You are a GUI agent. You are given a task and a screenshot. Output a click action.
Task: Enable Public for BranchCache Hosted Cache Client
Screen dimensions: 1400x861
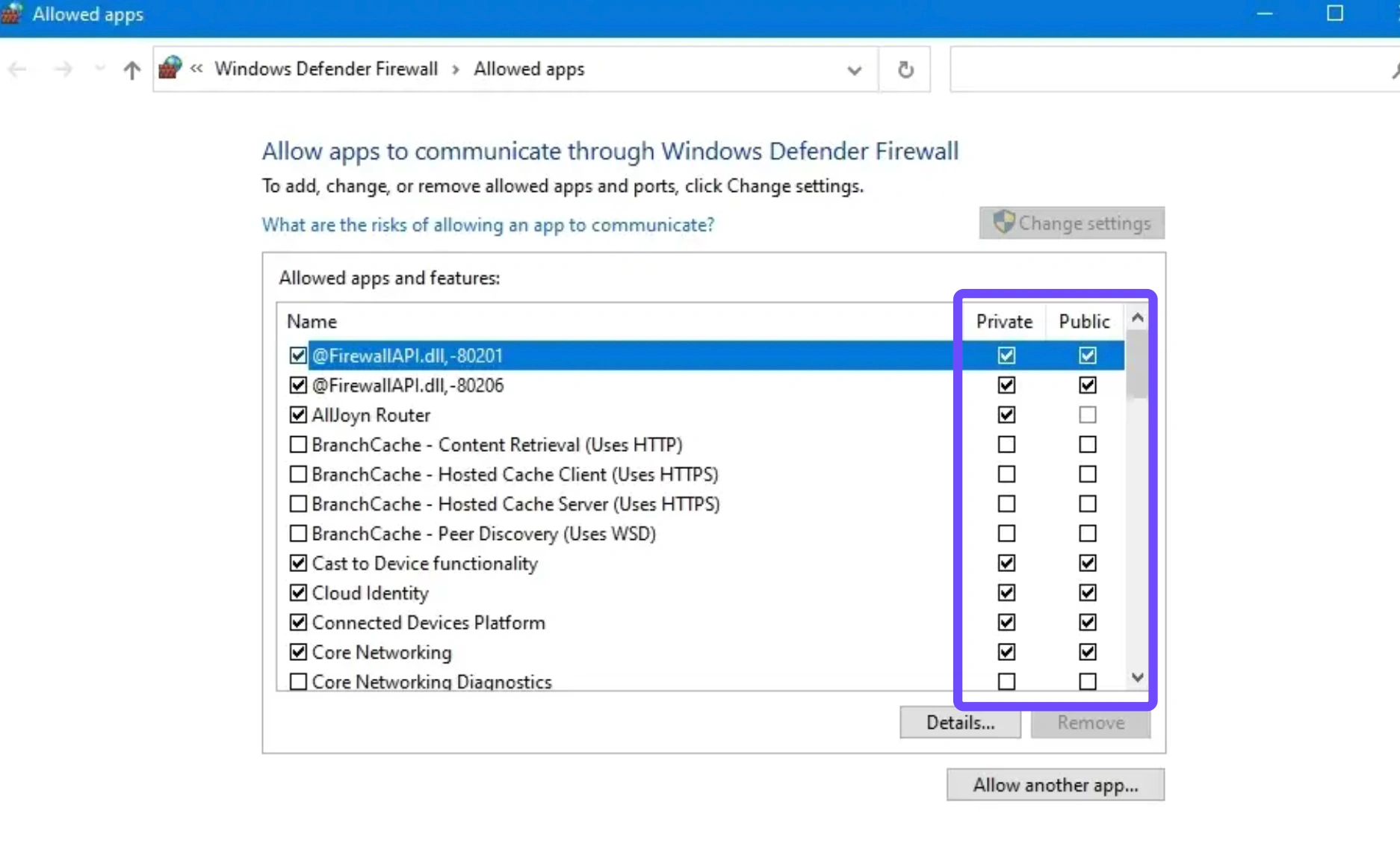click(x=1088, y=474)
